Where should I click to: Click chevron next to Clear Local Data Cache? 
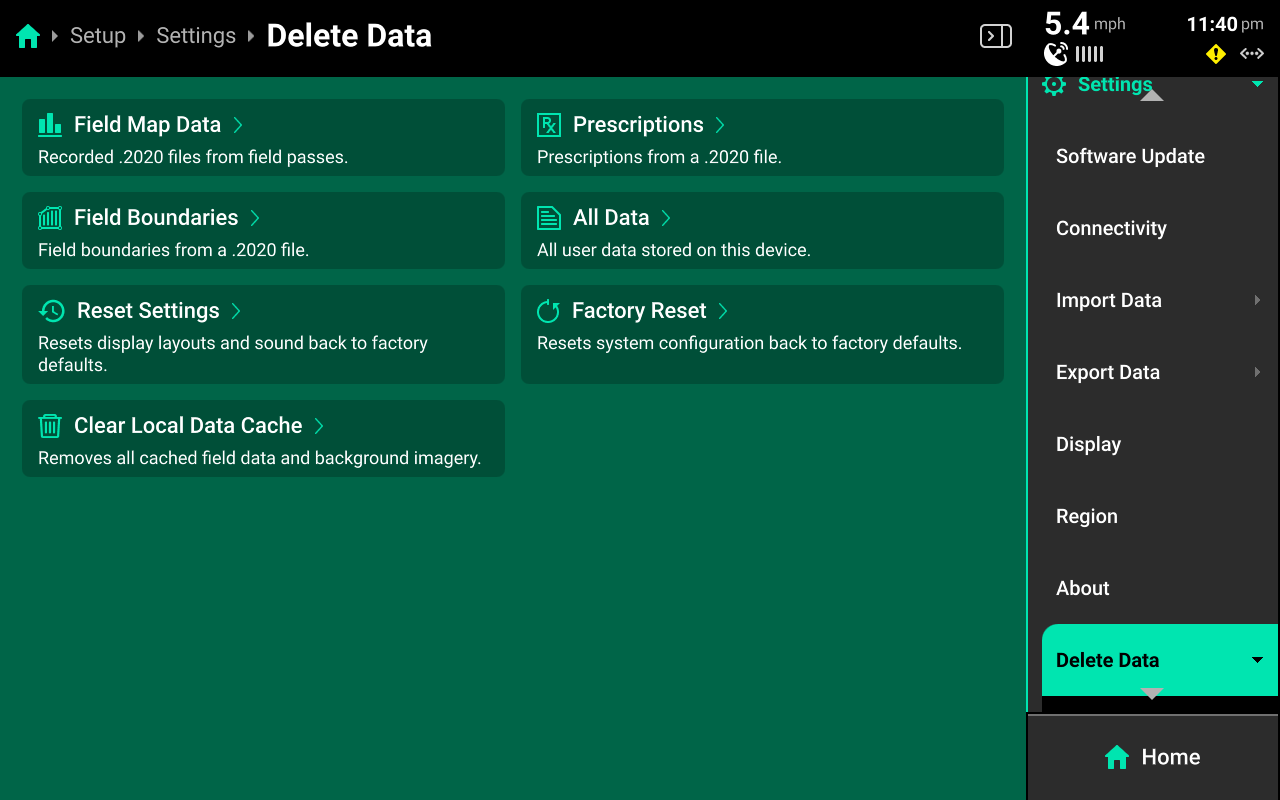click(319, 426)
